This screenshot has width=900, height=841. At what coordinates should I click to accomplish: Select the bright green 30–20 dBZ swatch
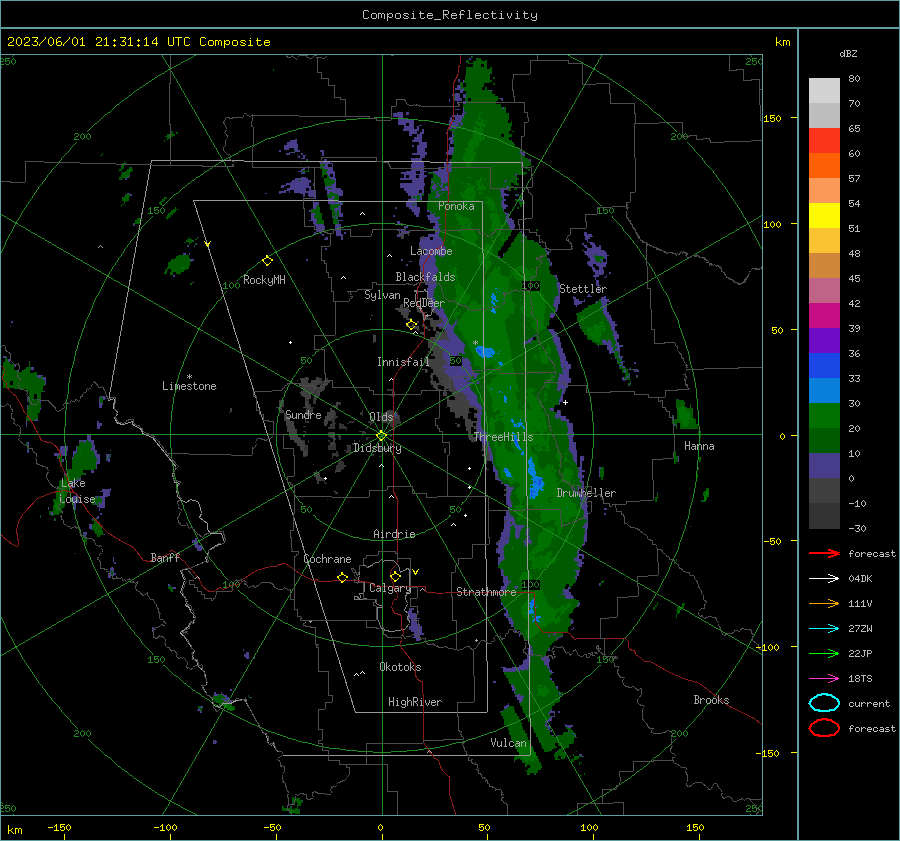(824, 416)
